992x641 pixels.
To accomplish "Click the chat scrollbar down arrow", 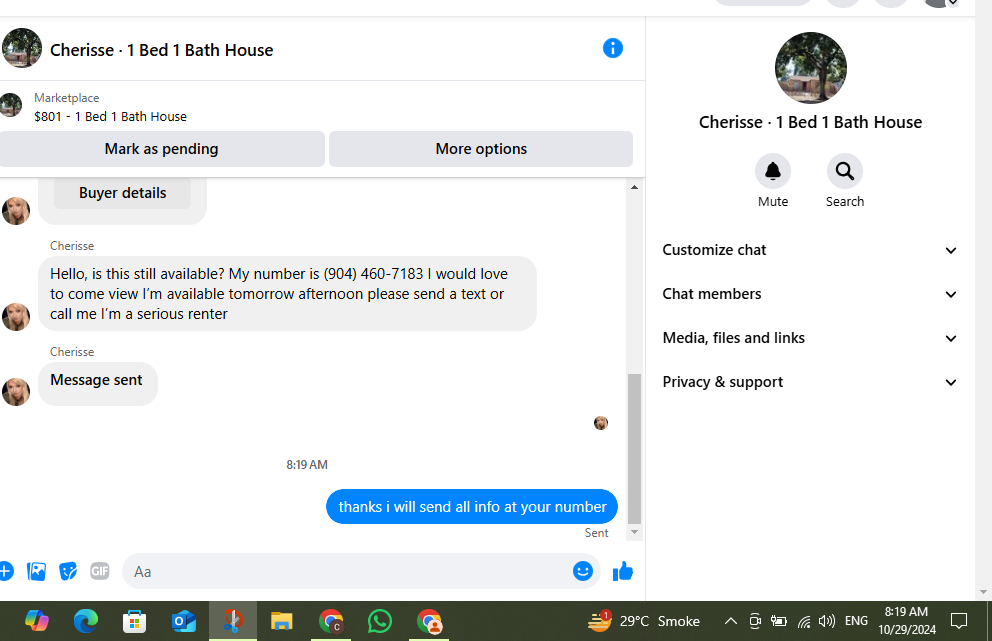I will click(635, 532).
